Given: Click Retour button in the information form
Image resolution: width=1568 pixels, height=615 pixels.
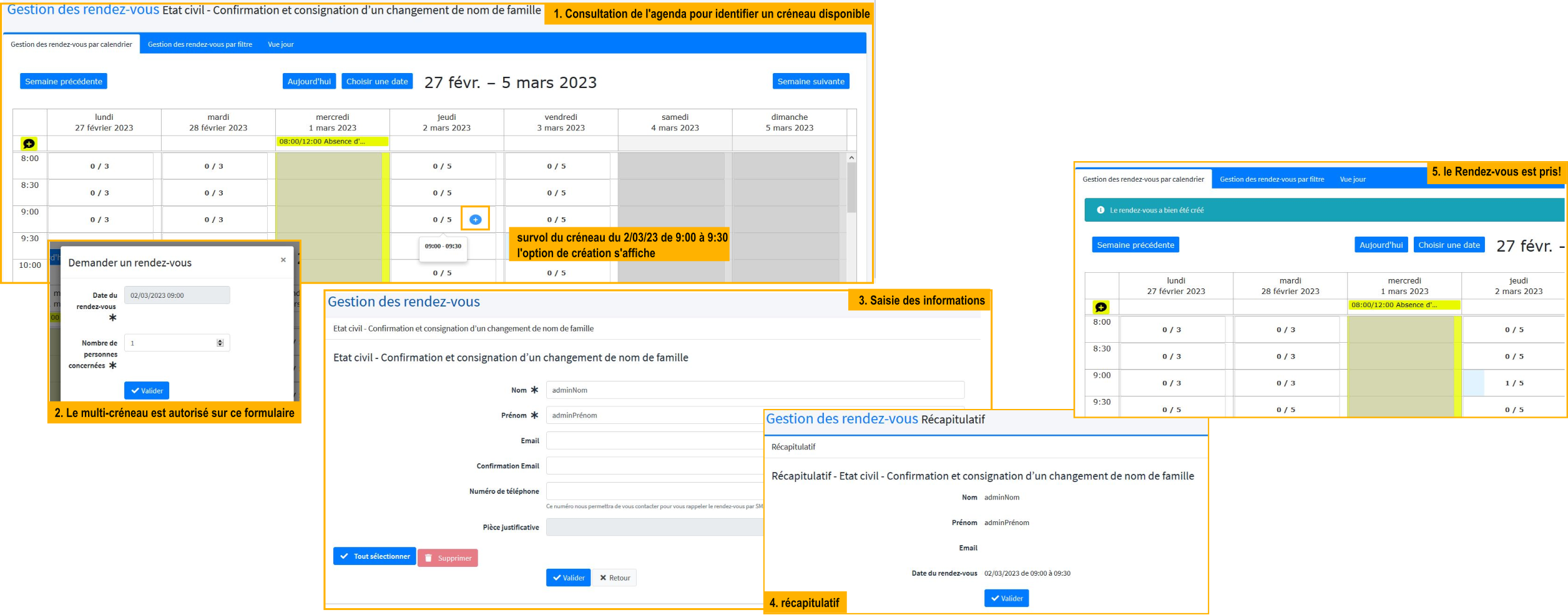Looking at the screenshot, I should point(615,578).
